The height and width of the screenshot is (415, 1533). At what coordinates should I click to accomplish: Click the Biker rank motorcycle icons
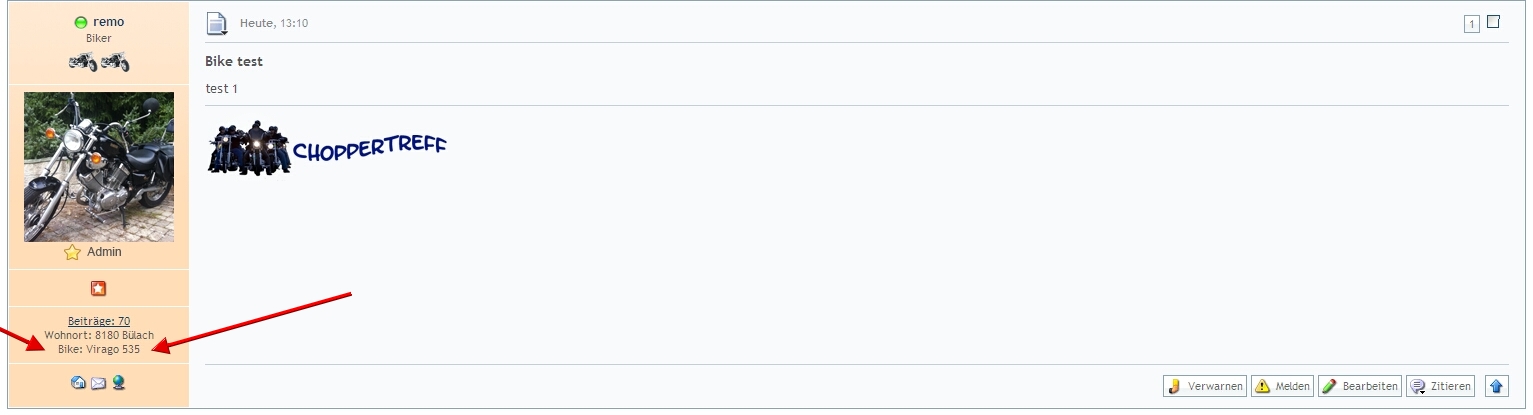(99, 63)
